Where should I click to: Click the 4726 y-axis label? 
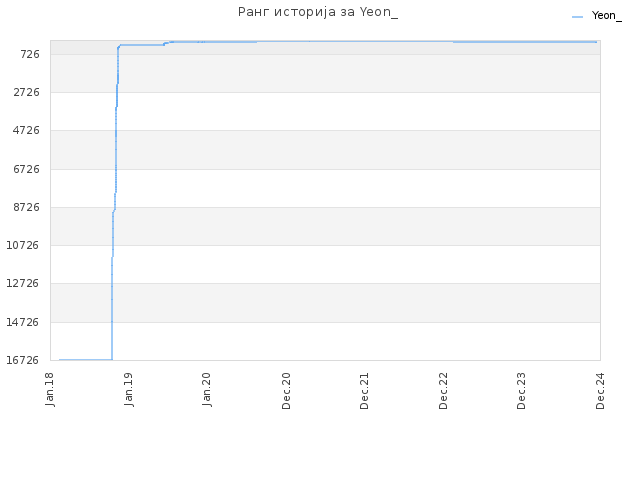27,131
